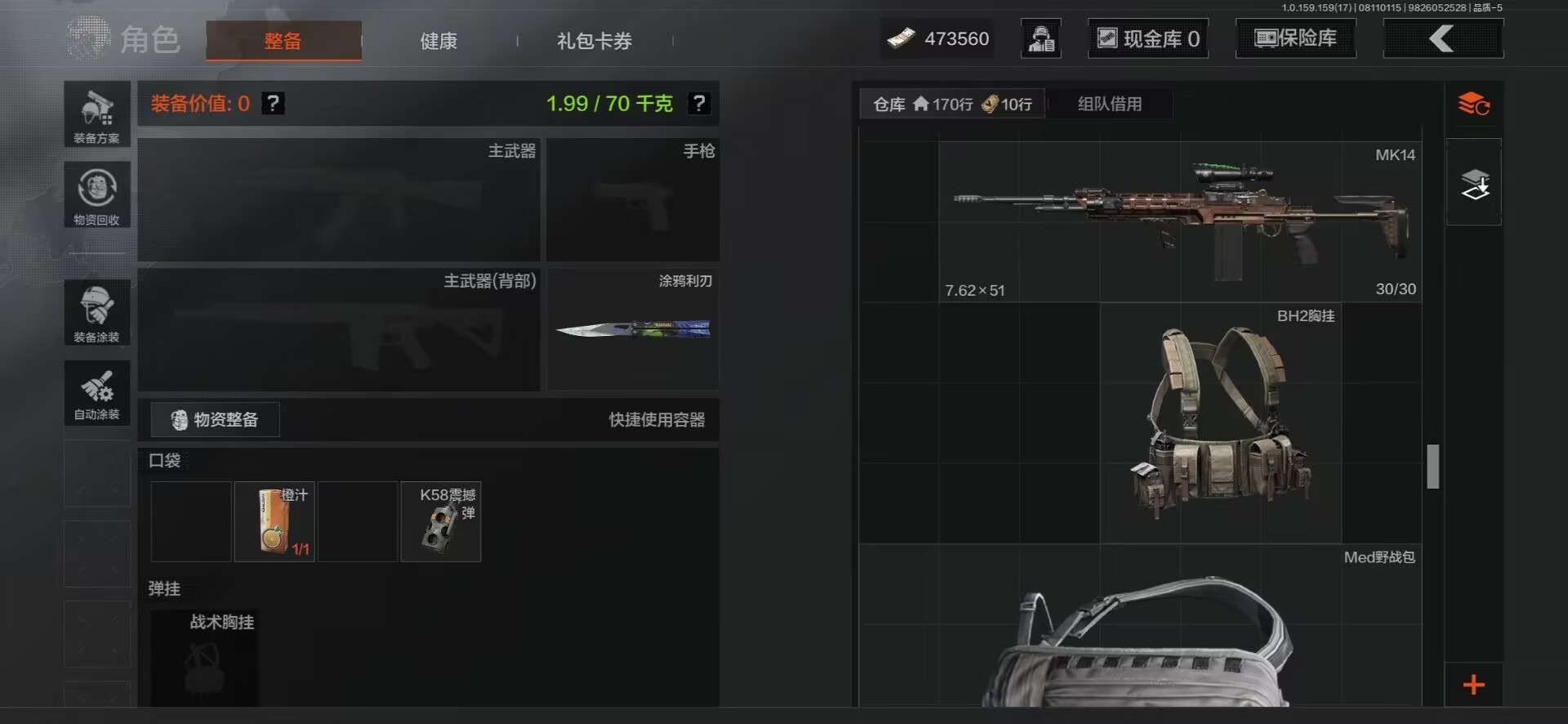Open the character profile icon near cash
Viewport: 1568px width, 724px height.
(1041, 38)
